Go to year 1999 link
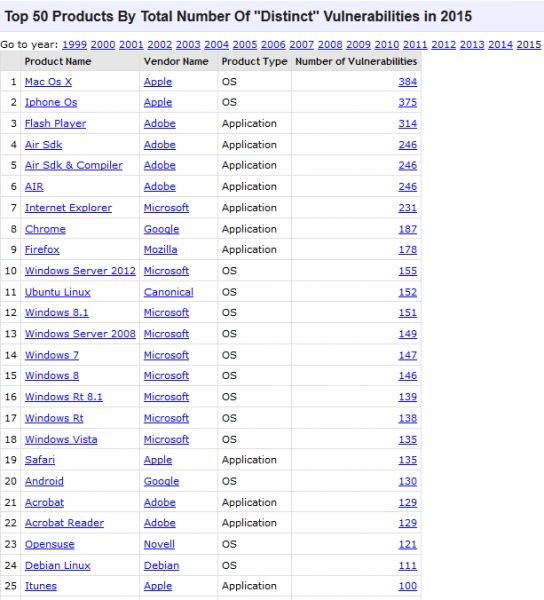 coord(74,45)
